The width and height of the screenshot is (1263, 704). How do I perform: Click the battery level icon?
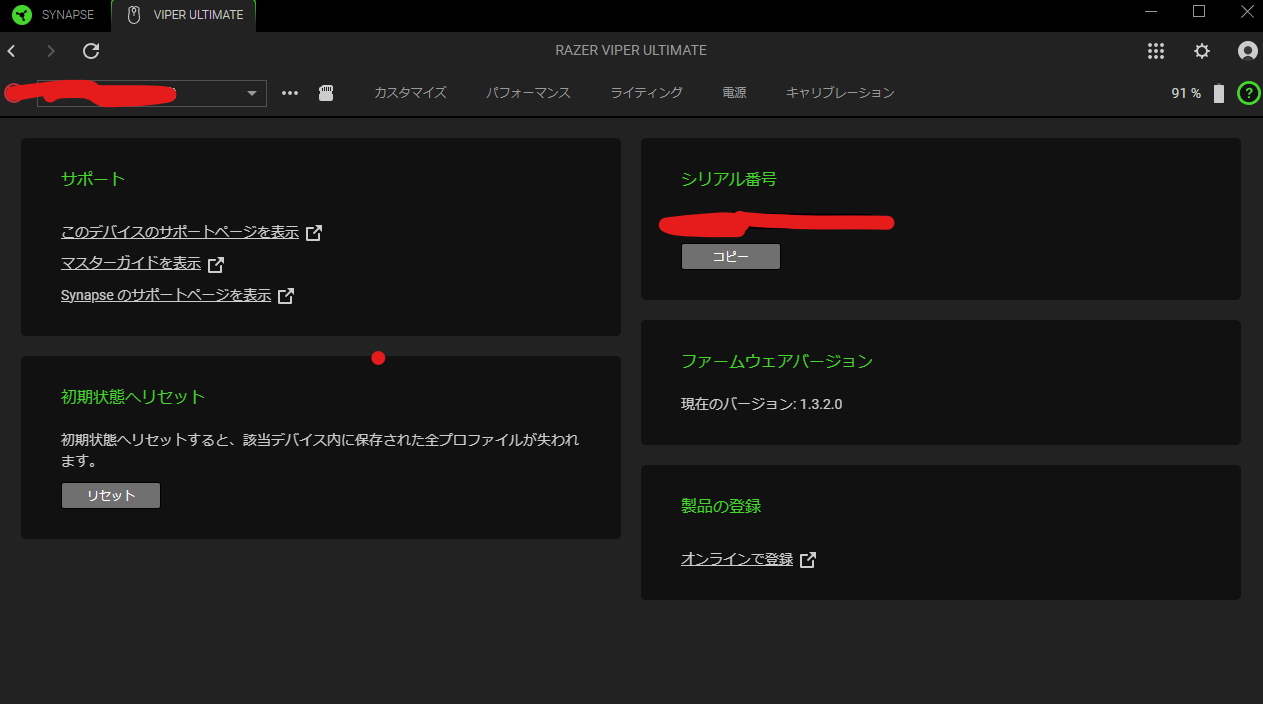point(1218,93)
